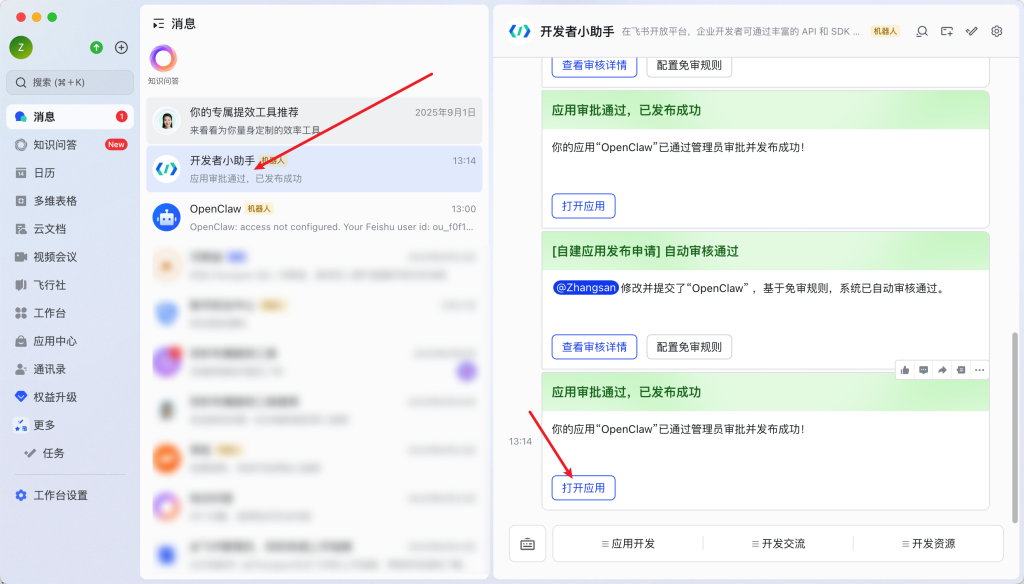Click the 机器人 tag in chat header
The height and width of the screenshot is (584, 1024).
point(886,31)
